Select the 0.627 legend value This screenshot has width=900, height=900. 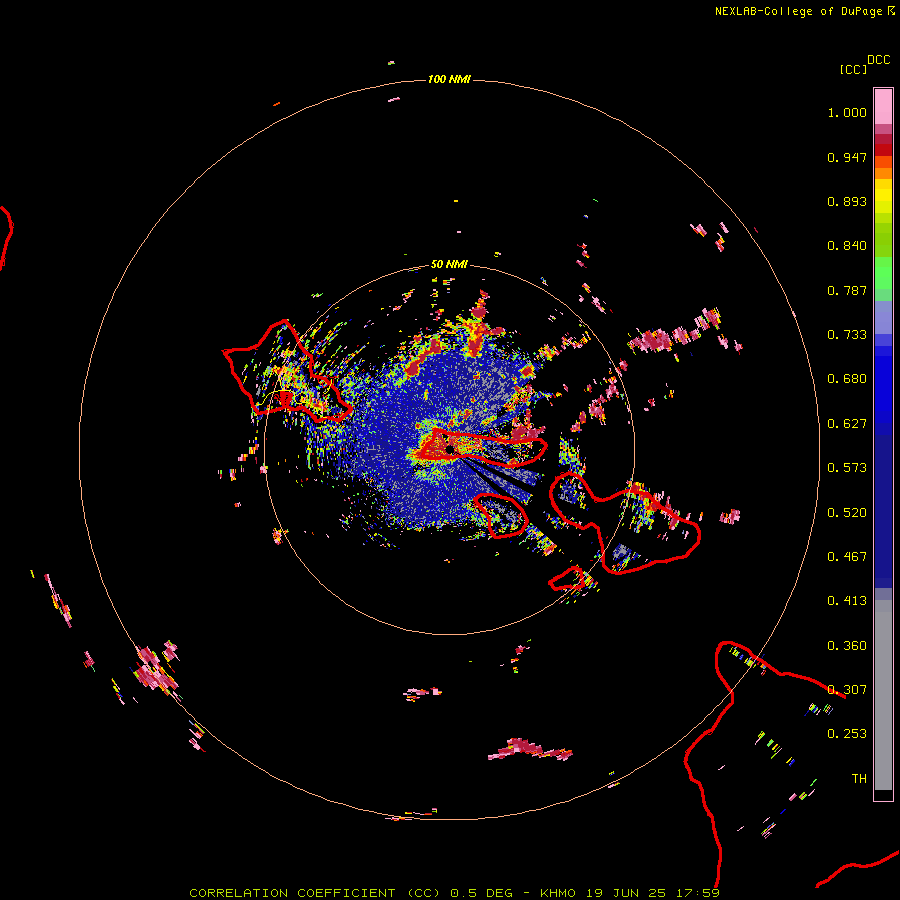tap(847, 424)
